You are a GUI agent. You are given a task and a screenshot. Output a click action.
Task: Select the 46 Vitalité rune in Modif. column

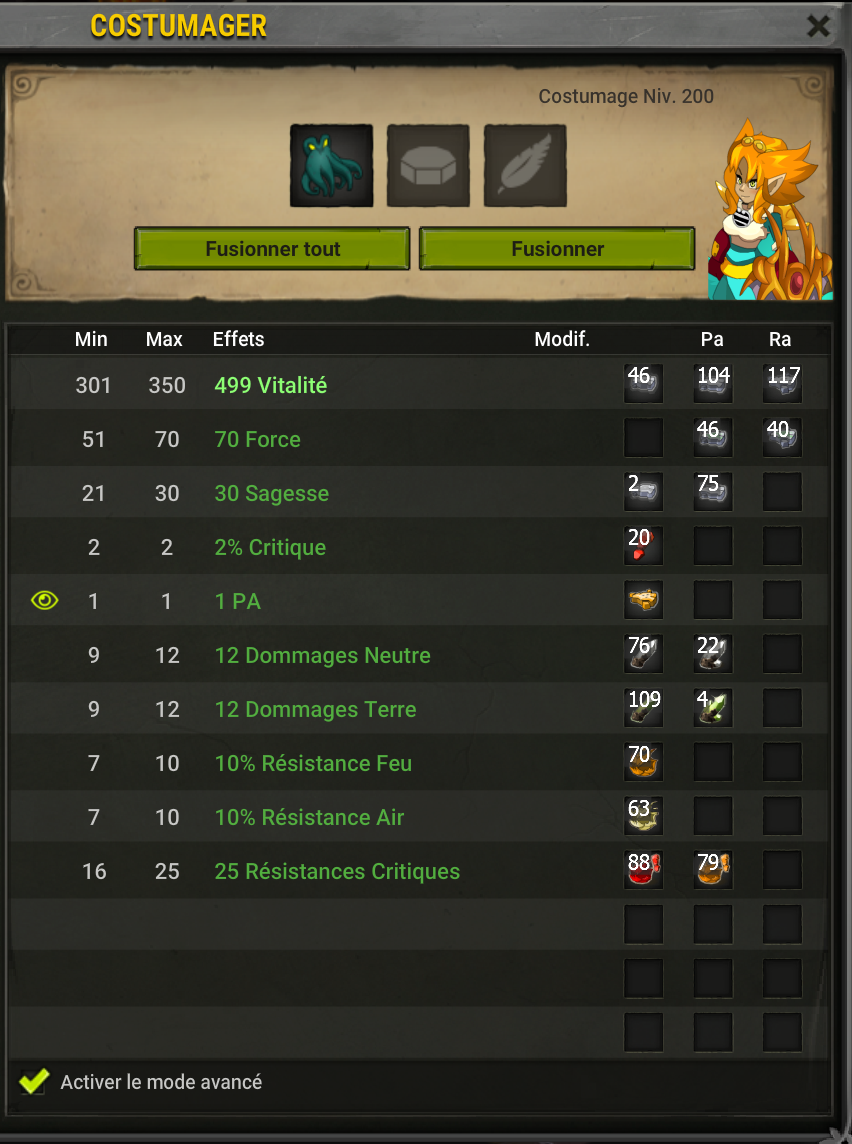[643, 384]
